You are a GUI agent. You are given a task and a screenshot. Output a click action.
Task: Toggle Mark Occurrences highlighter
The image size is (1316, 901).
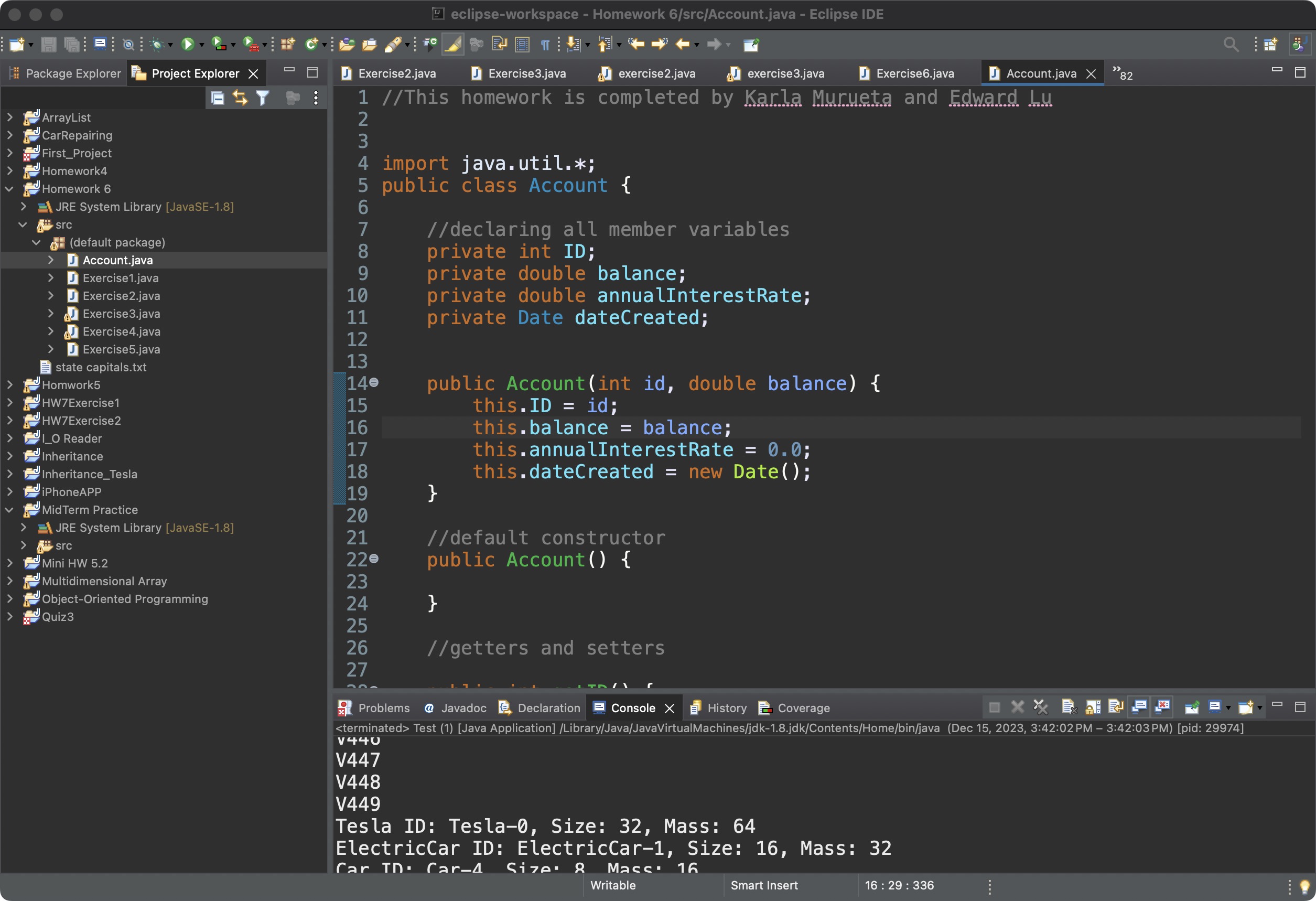453,44
